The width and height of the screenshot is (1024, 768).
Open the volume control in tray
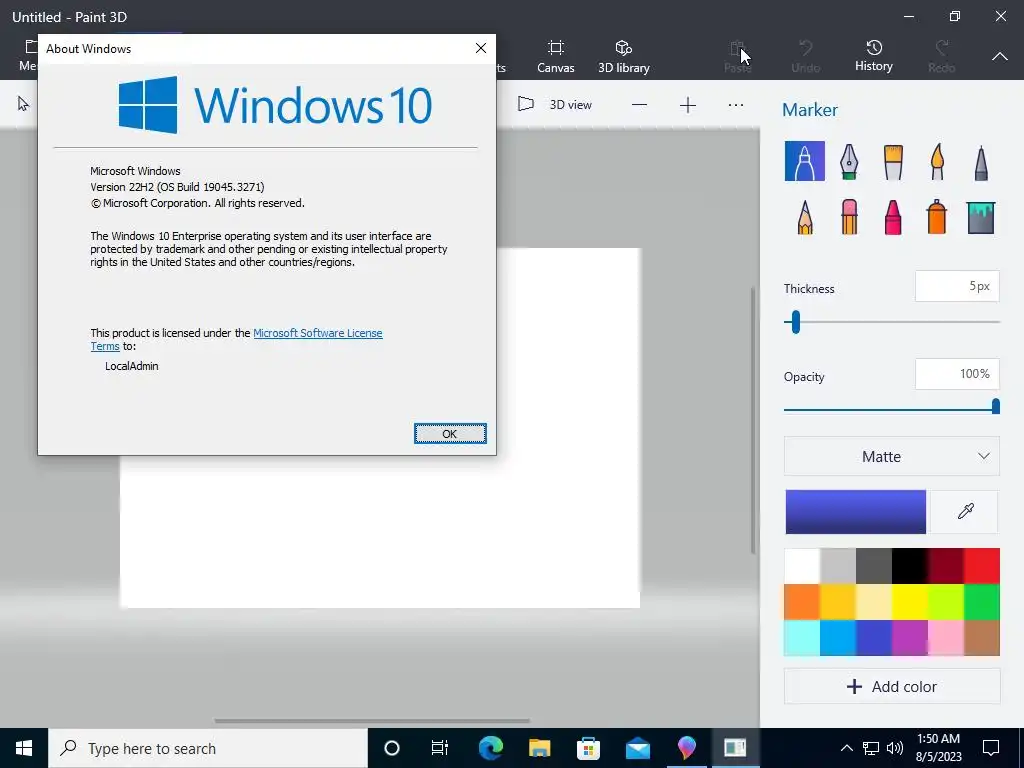pos(895,748)
